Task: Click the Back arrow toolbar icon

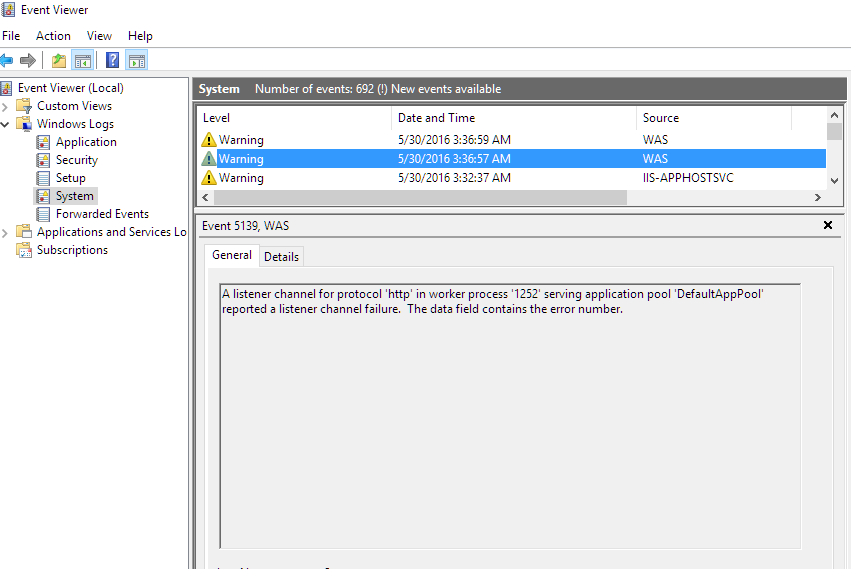Action: 7,61
